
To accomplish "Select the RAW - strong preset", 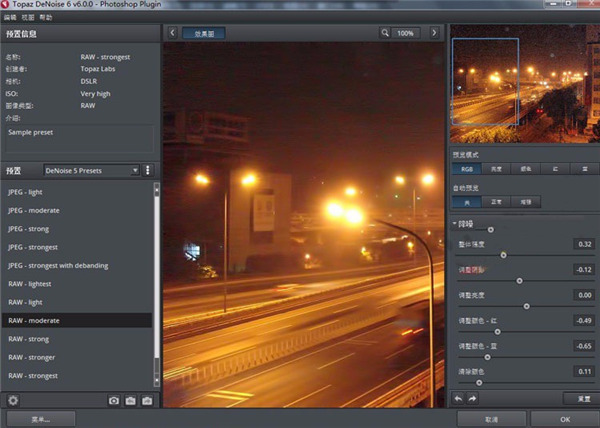I will (x=28, y=339).
